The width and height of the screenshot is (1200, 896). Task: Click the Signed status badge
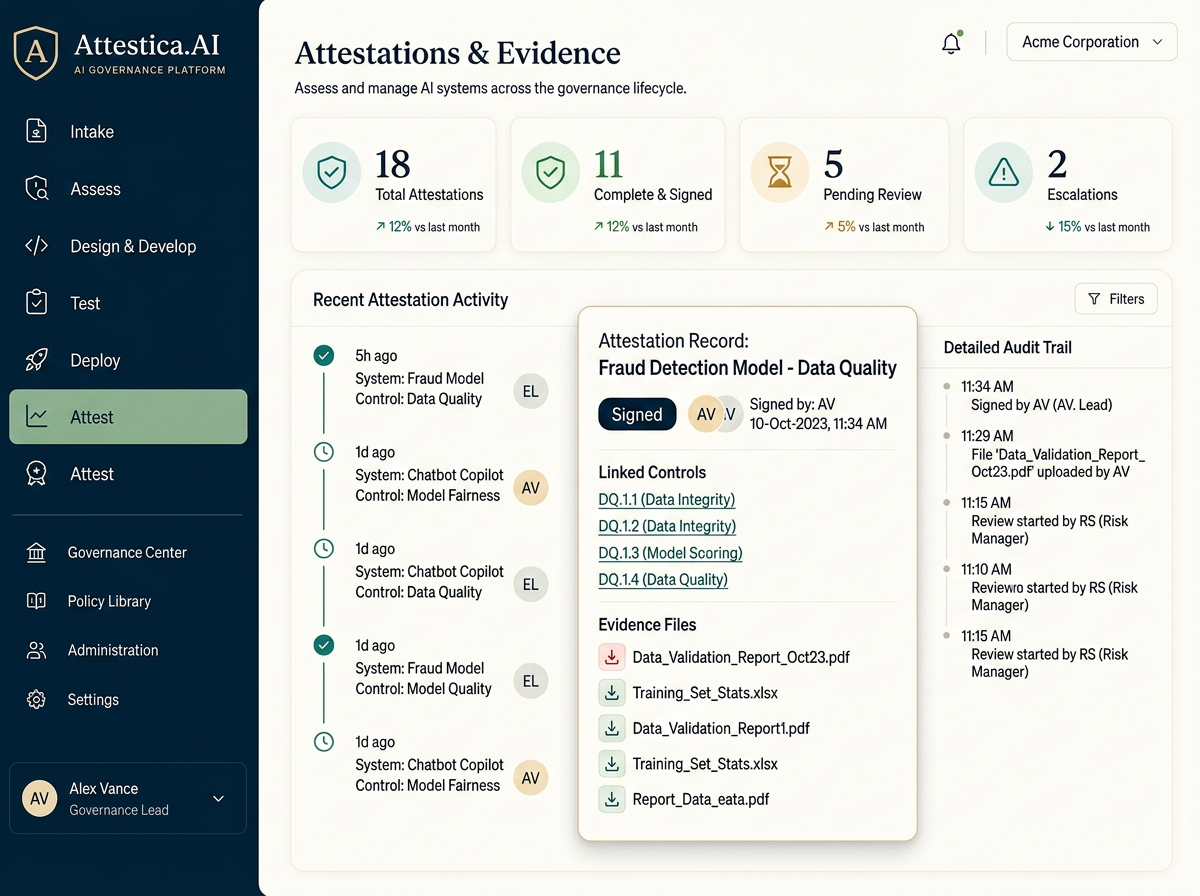point(637,414)
